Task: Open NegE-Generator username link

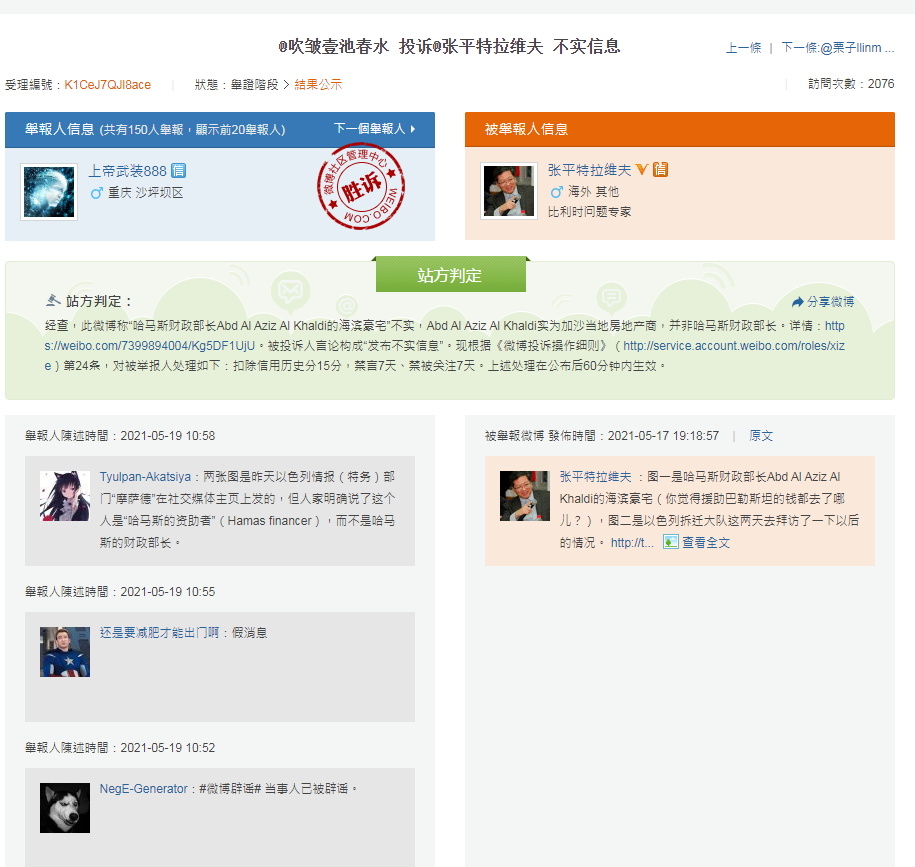Action: click(144, 789)
